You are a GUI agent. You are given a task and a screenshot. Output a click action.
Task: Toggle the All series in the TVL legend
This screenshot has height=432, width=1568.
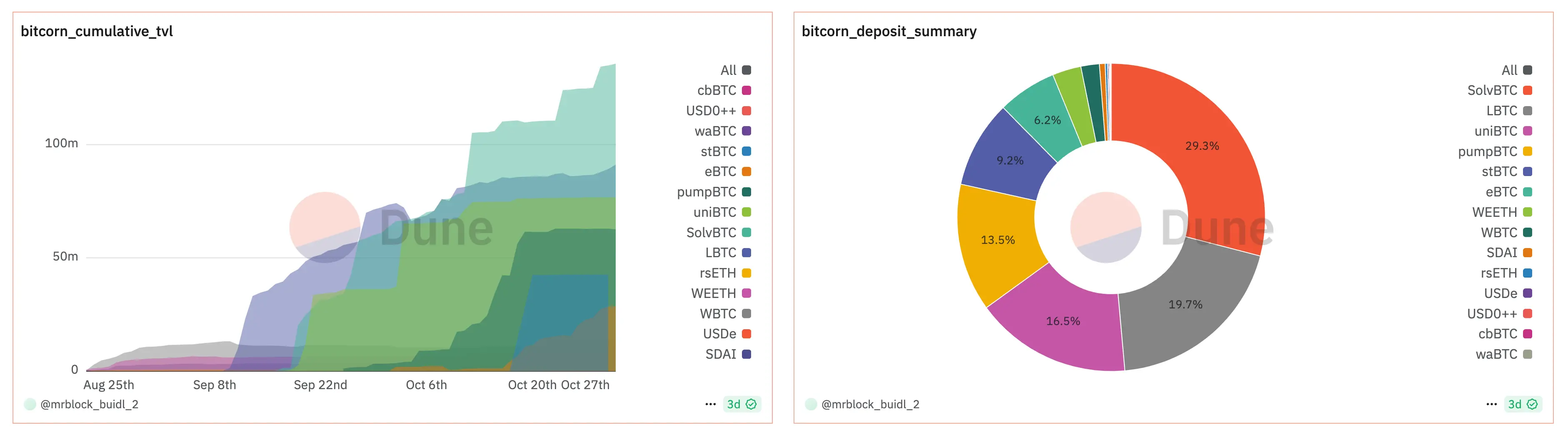coord(735,71)
